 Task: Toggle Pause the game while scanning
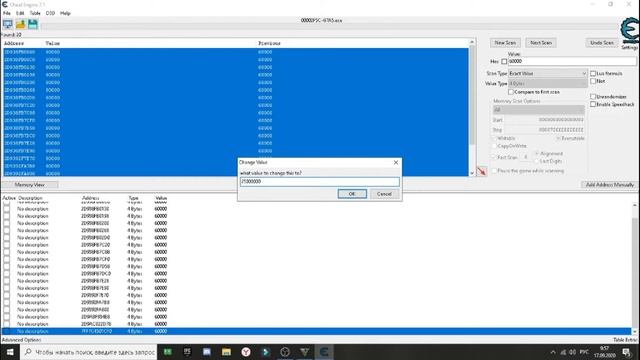494,171
